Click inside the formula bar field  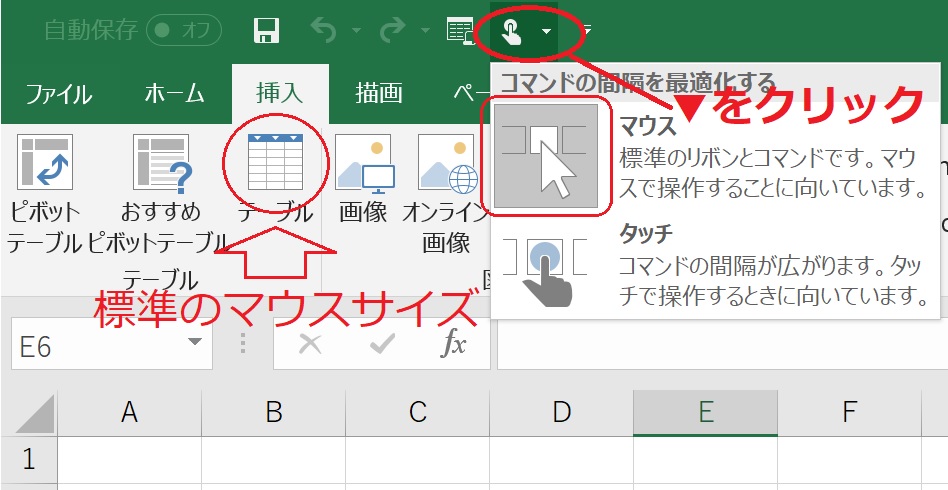[x=722, y=345]
